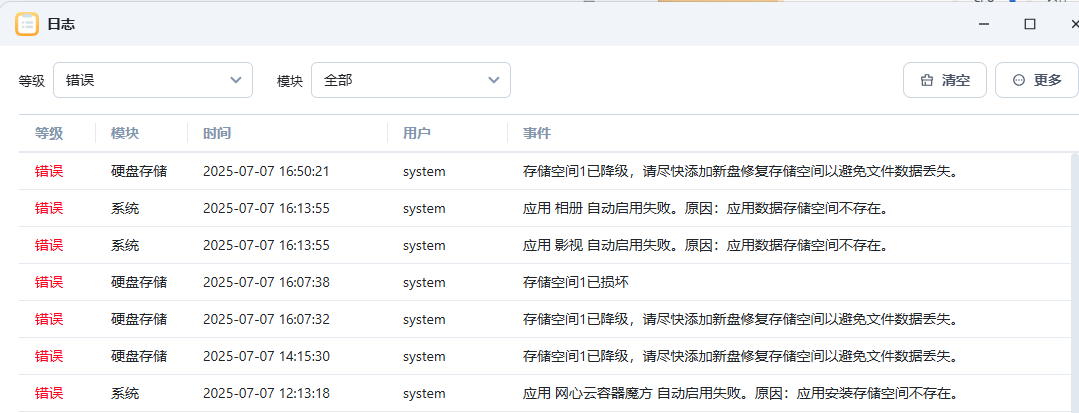Viewport: 1079px width, 413px height.
Task: Click the 用户 column header
Action: (417, 134)
